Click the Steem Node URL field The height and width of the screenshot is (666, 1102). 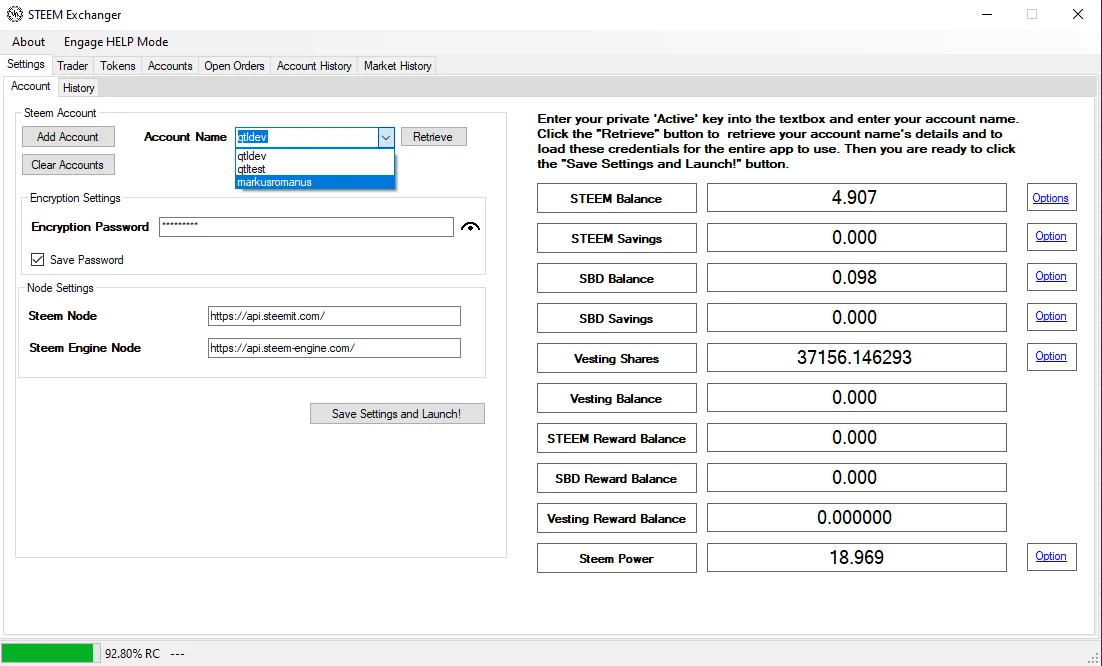[334, 316]
